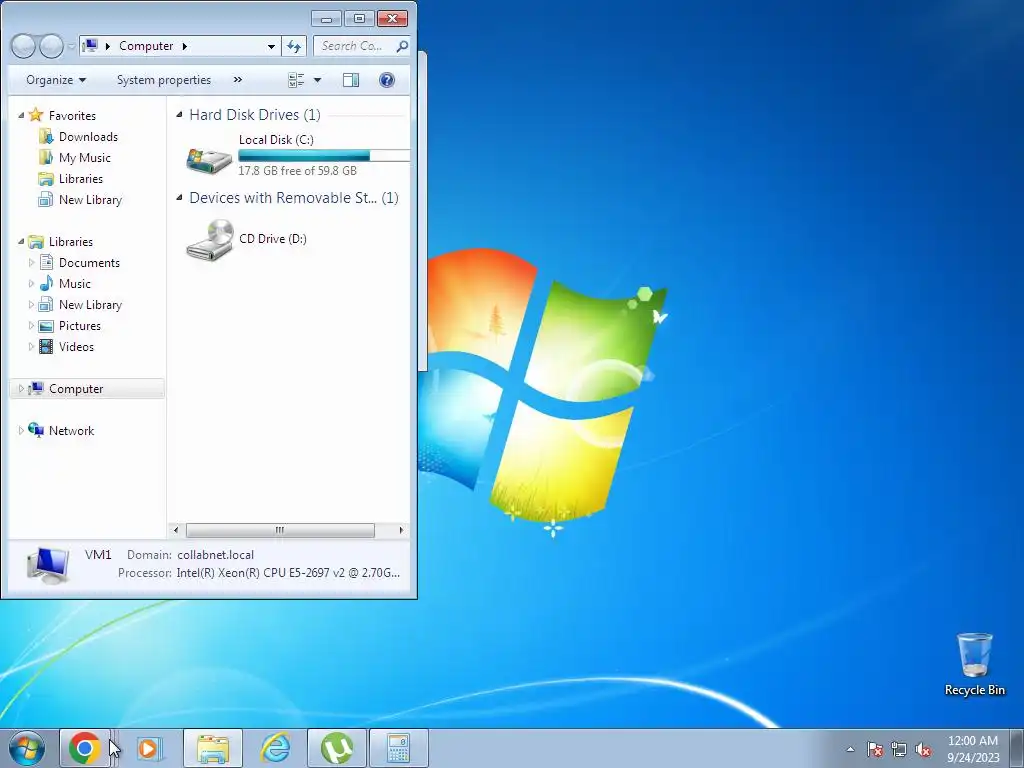Screen dimensions: 1024x768
Task: Expand the Computer tree node
Action: [21, 389]
